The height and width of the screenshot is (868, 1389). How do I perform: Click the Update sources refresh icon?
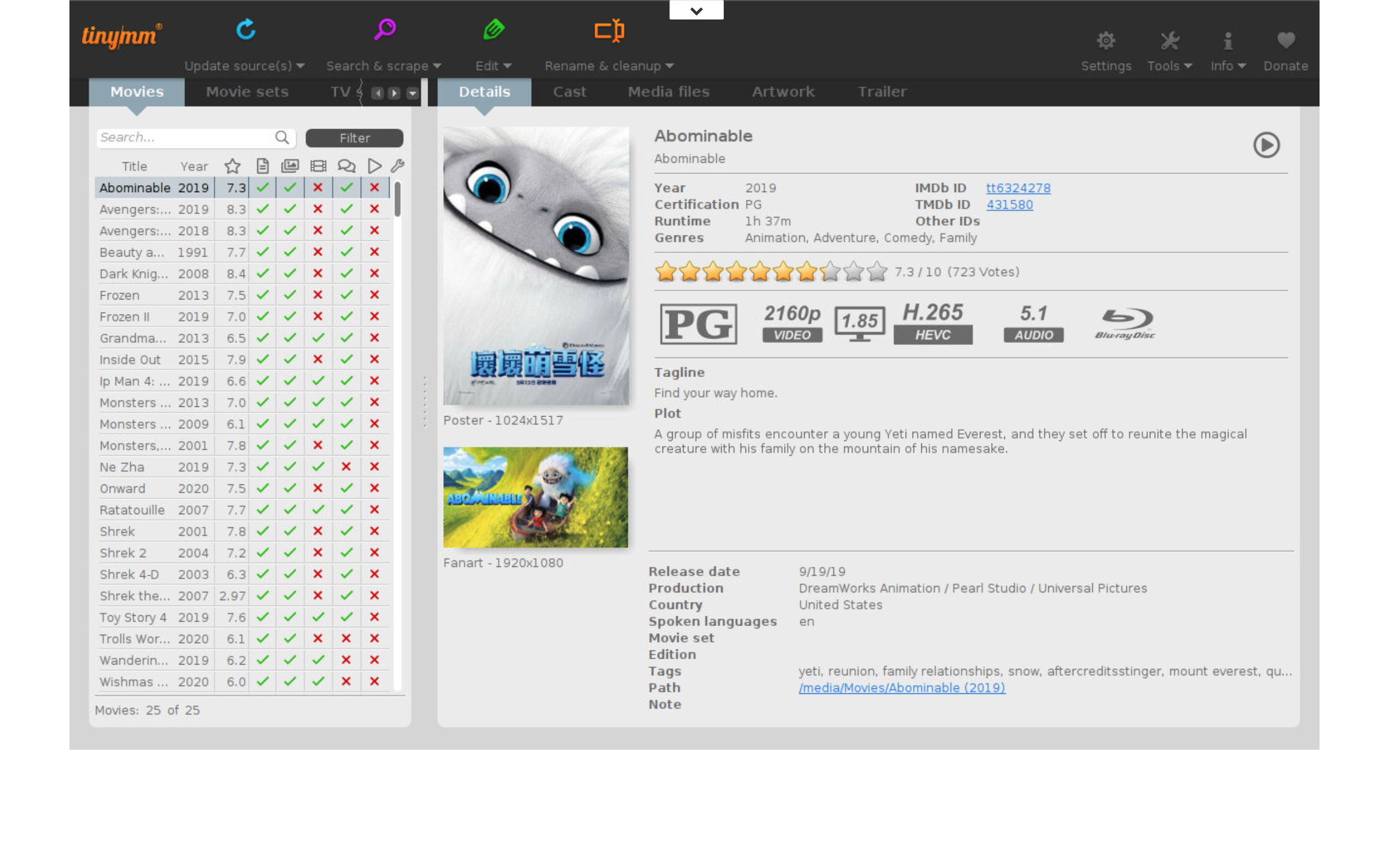point(246,29)
